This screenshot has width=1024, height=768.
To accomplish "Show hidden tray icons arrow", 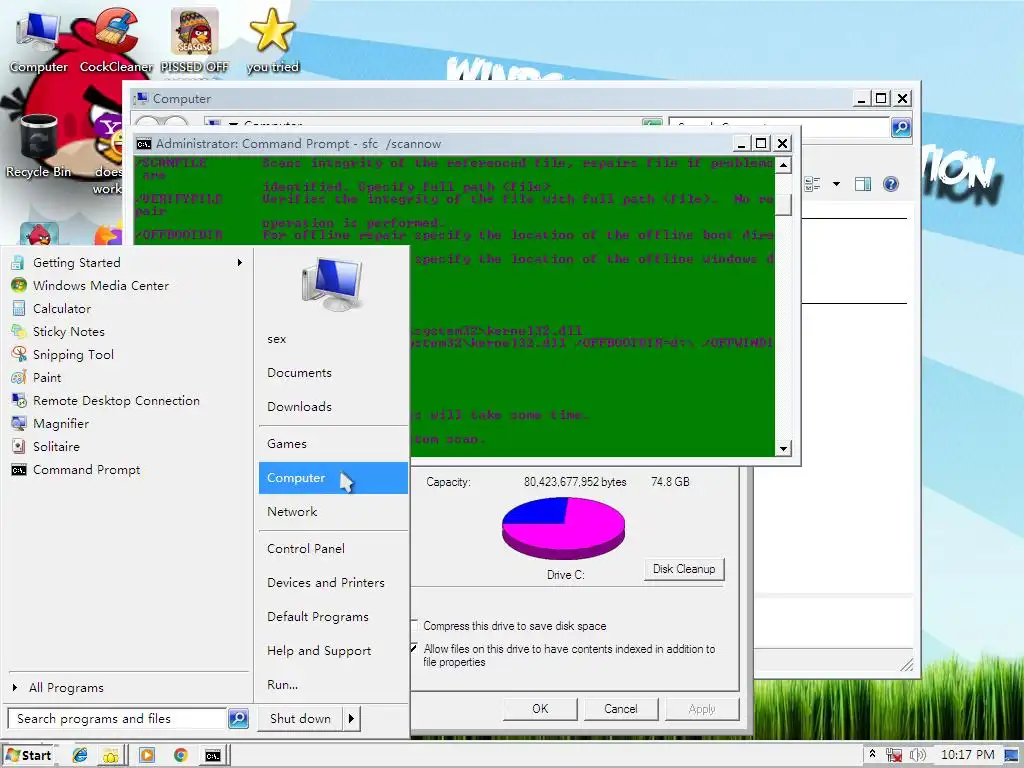I will 872,754.
